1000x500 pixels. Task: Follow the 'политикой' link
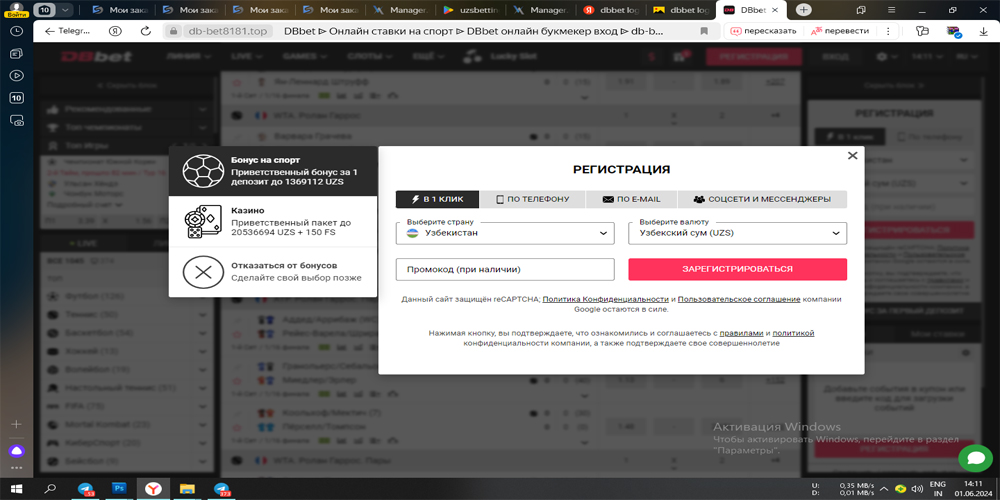pyautogui.click(x=793, y=333)
